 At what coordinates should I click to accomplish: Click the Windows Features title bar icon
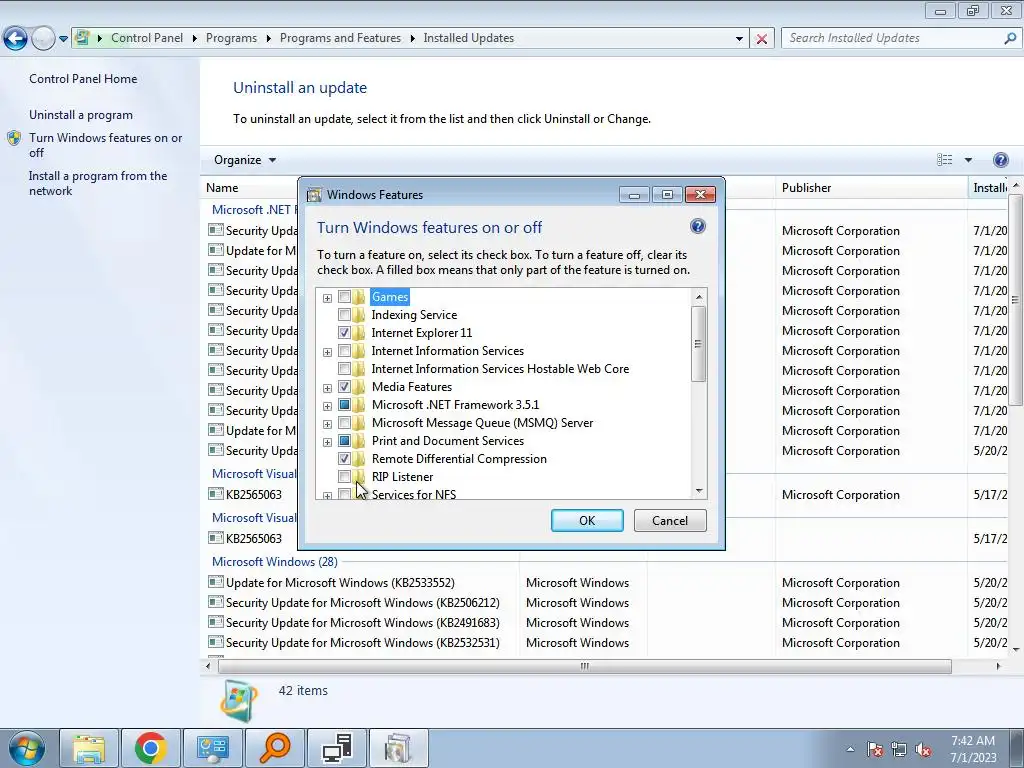[x=314, y=195]
